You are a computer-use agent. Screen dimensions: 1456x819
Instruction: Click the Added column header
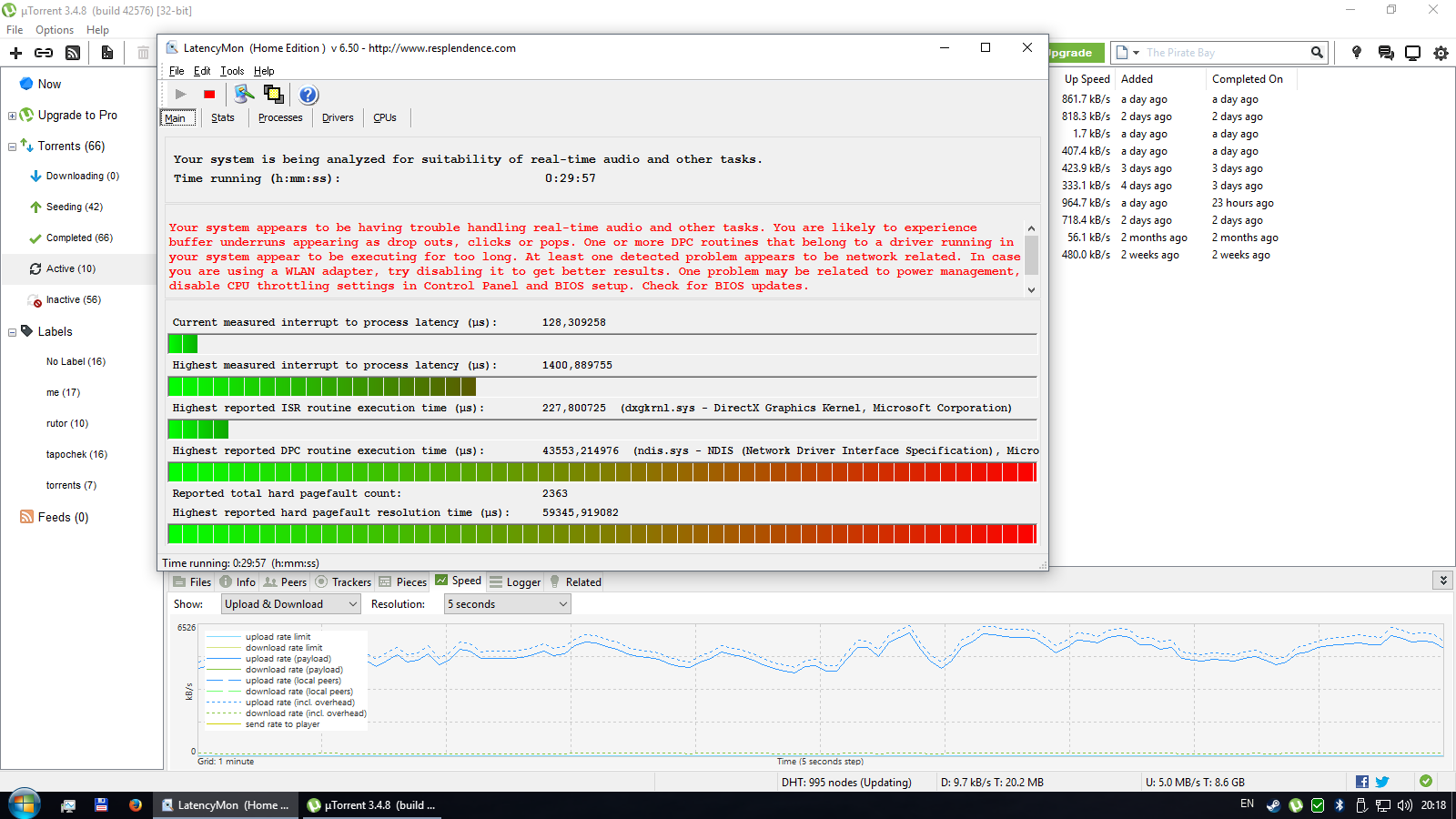click(x=1137, y=79)
